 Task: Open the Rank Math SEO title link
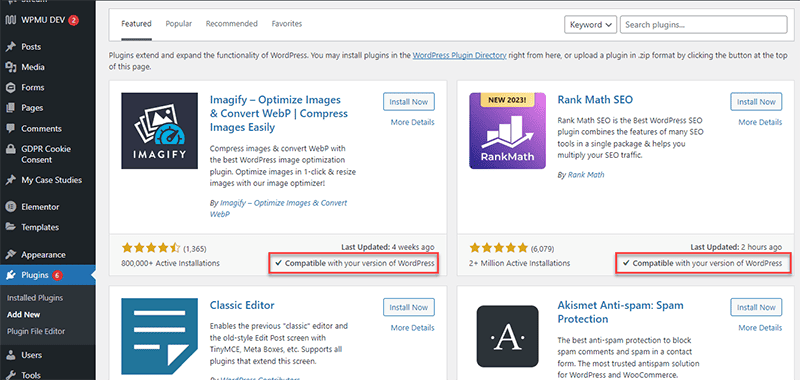coord(595,99)
